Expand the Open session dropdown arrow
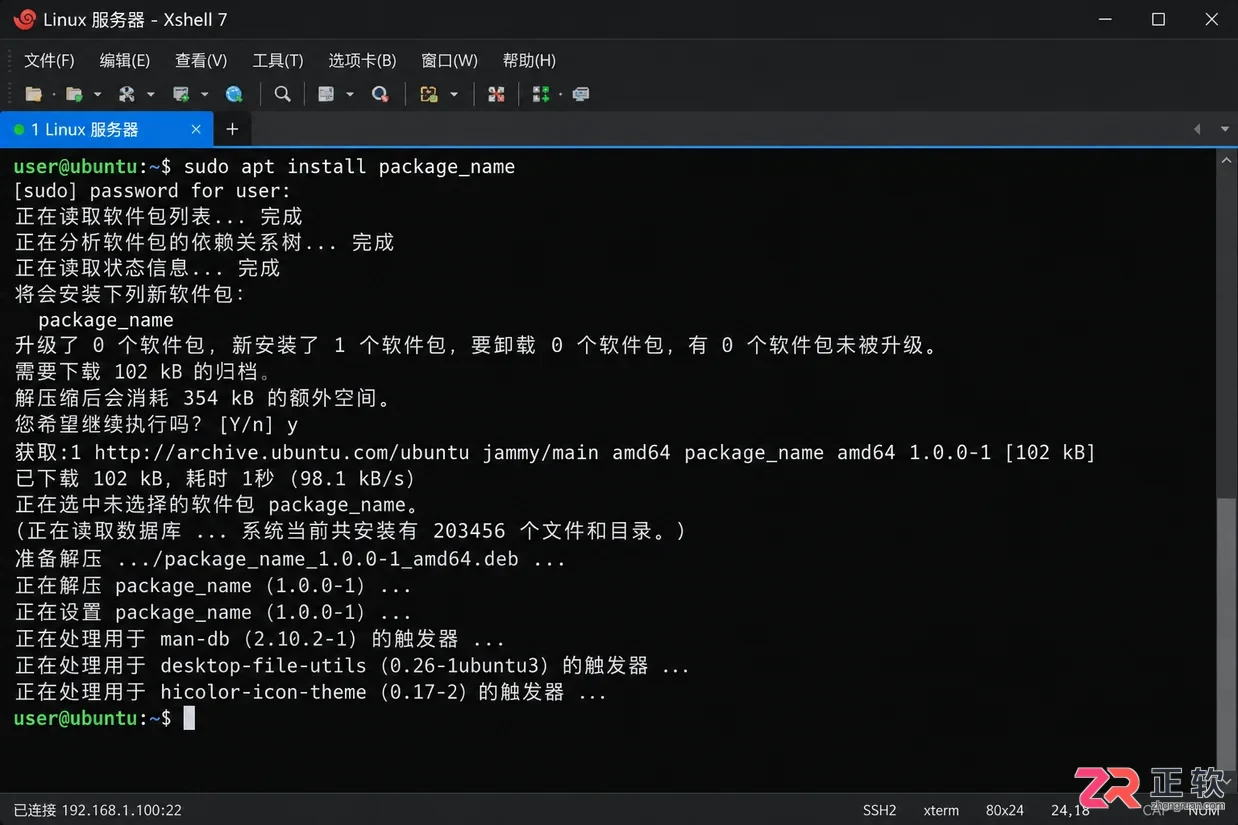The width and height of the screenshot is (1238, 825). click(98, 94)
